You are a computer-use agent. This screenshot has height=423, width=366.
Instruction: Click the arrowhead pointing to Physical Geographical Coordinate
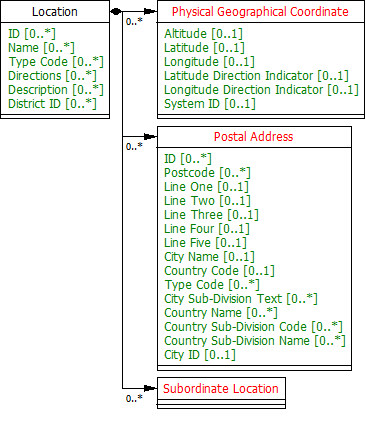coord(151,12)
